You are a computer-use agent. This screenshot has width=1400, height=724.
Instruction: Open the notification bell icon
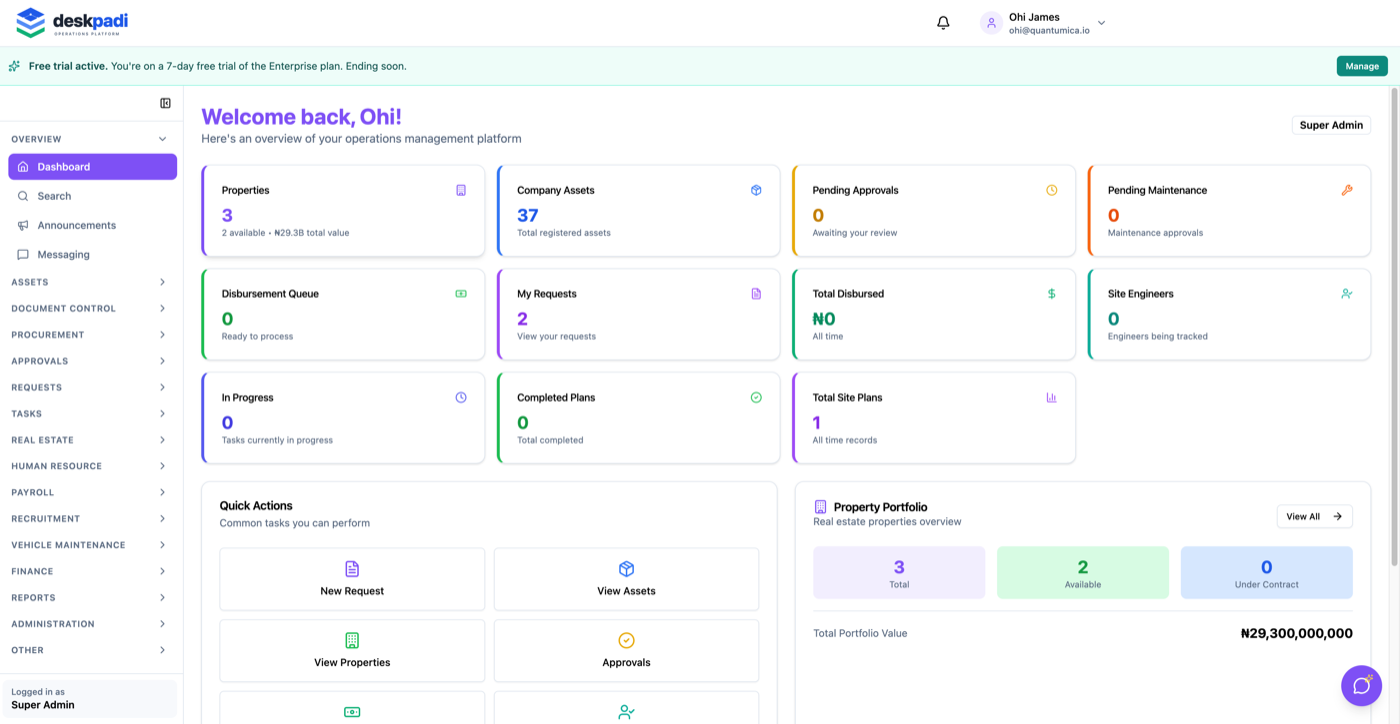point(941,21)
